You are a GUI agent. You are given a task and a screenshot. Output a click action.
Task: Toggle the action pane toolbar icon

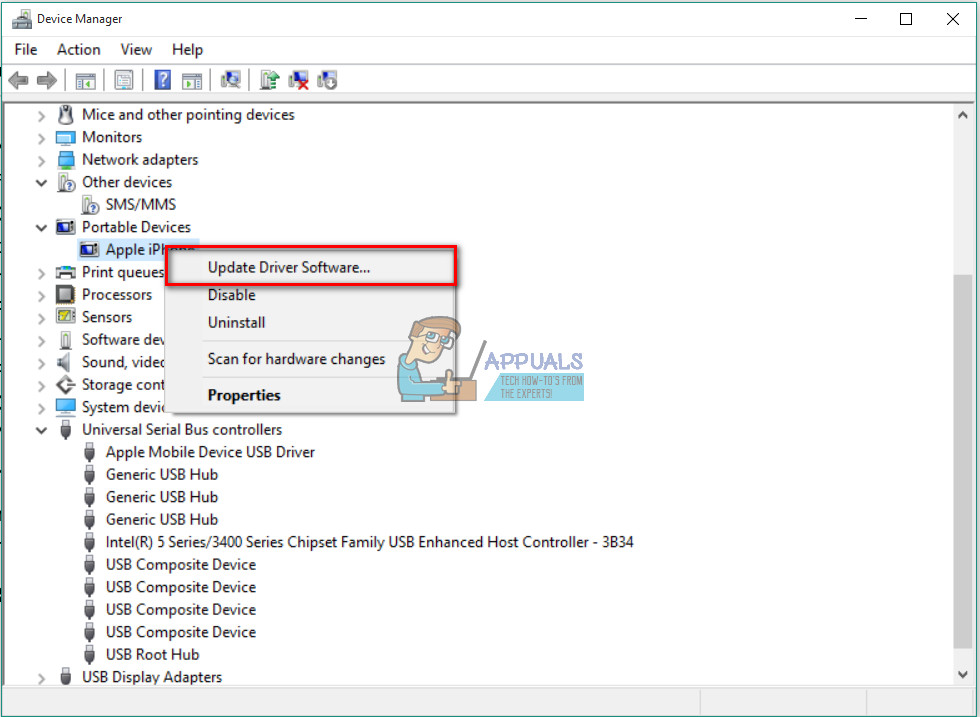point(192,81)
